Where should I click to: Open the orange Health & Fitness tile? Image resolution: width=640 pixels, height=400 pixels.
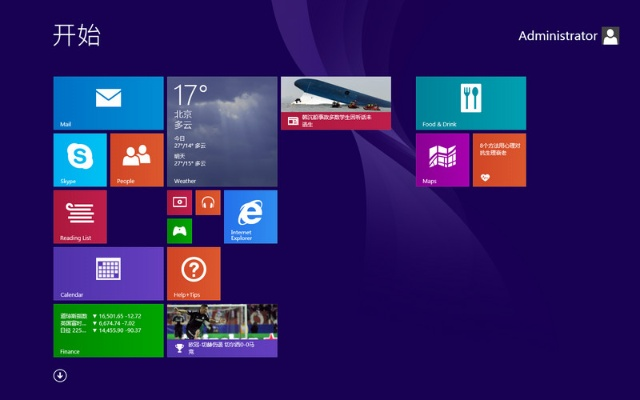[499, 160]
